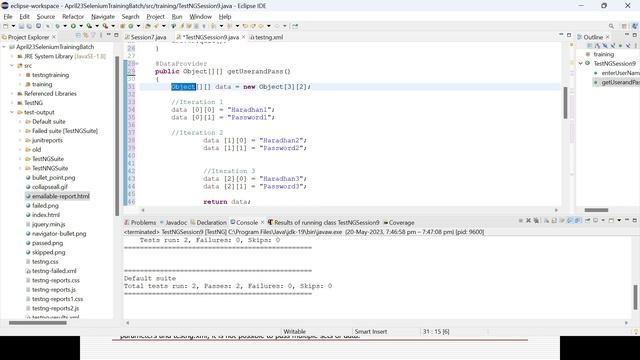Toggle Hide Static Members in Outline
640x360 pixels.
[613, 46]
